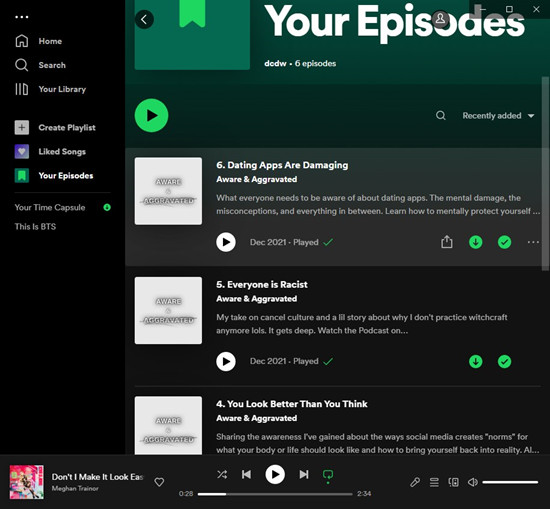Screen dimensions: 550x509
Task: Share the Dating Apps Are Damaging episode
Action: (x=447, y=242)
